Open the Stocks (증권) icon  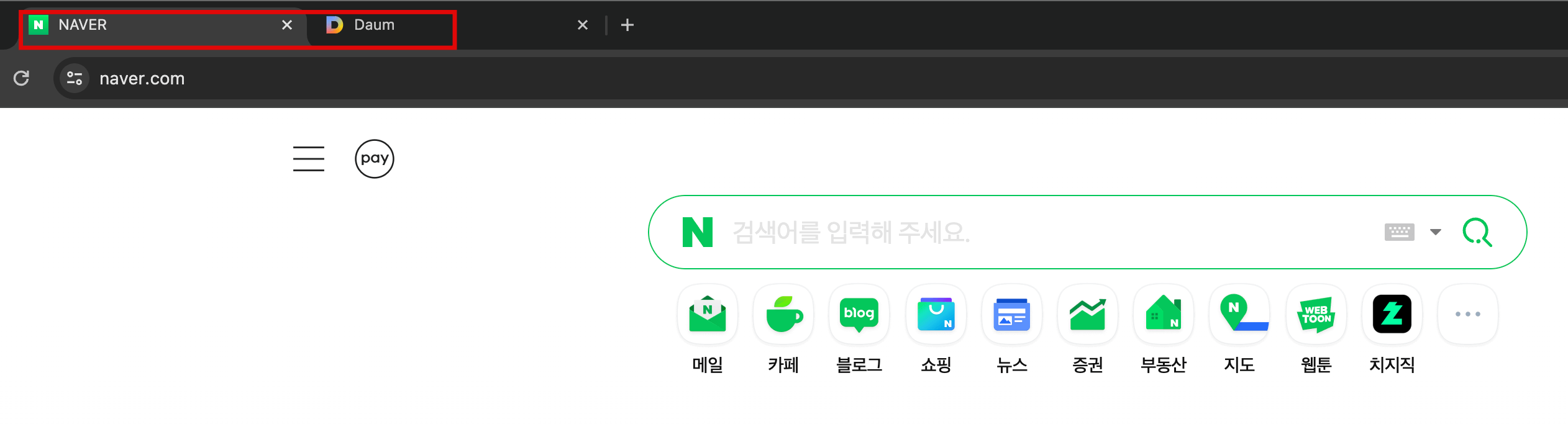coord(1087,314)
